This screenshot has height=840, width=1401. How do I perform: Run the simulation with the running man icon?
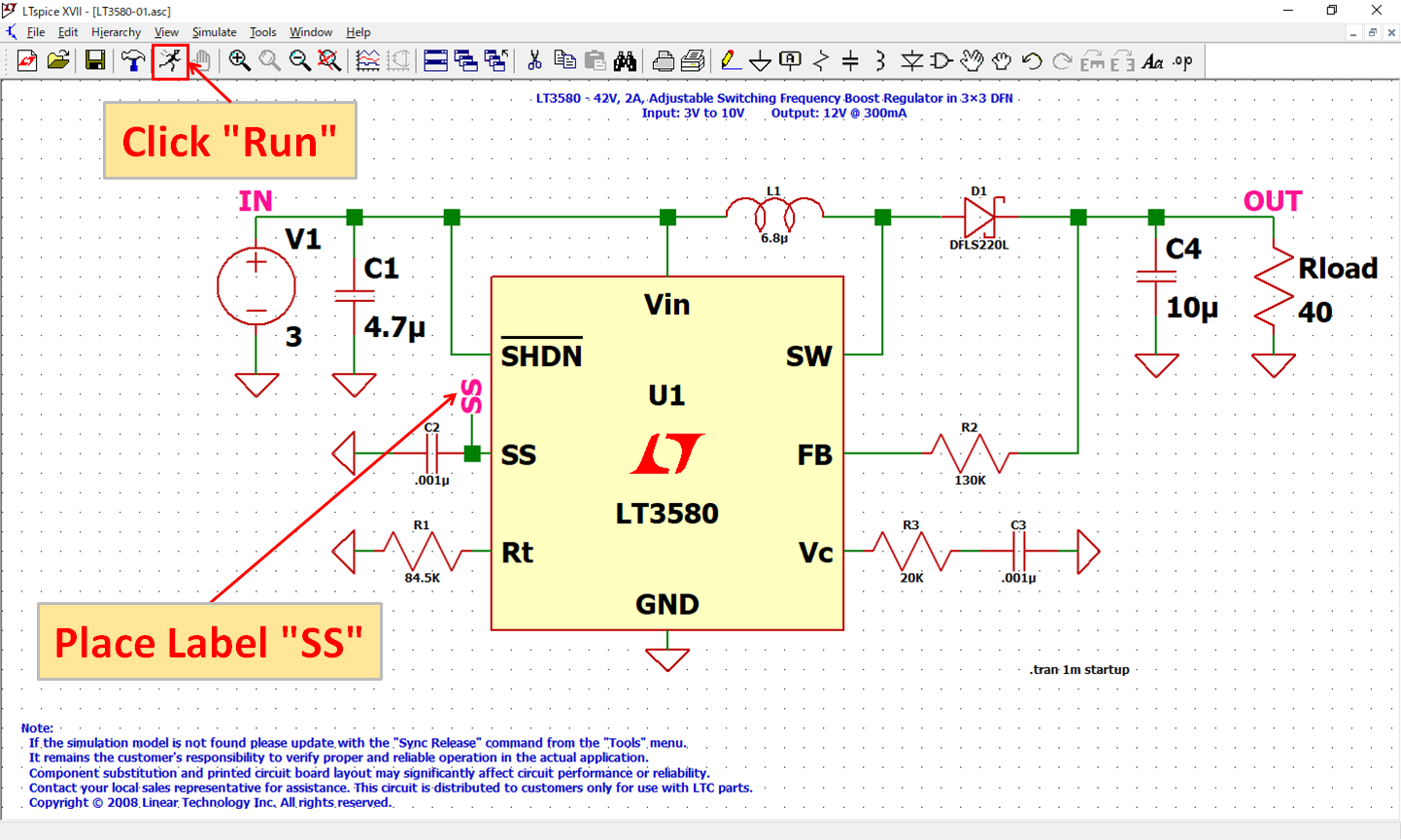(170, 61)
